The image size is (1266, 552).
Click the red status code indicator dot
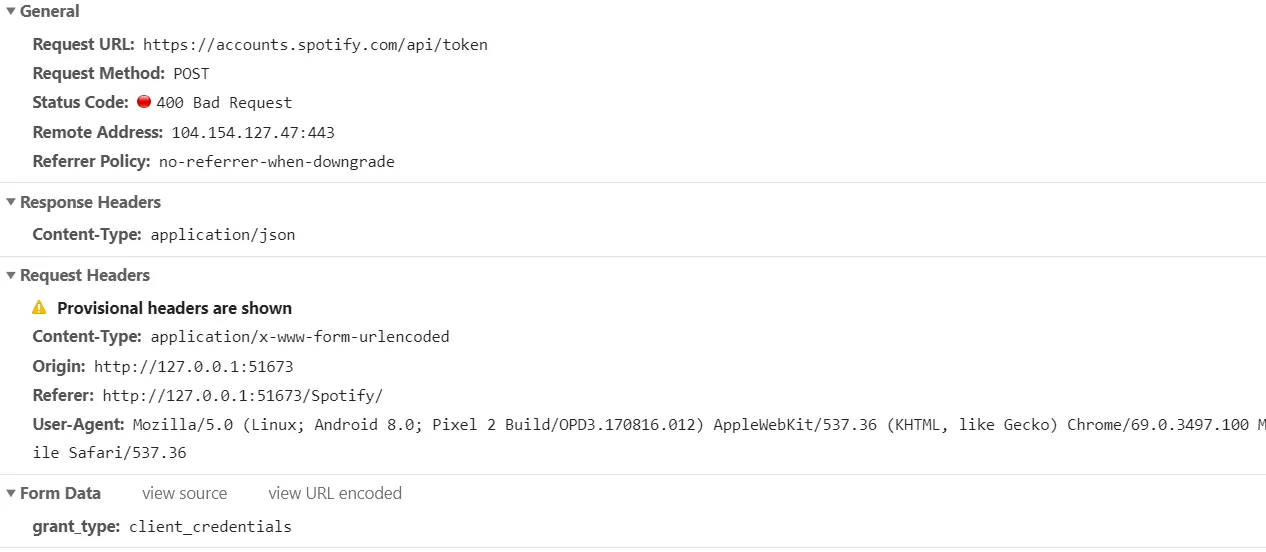pos(144,102)
